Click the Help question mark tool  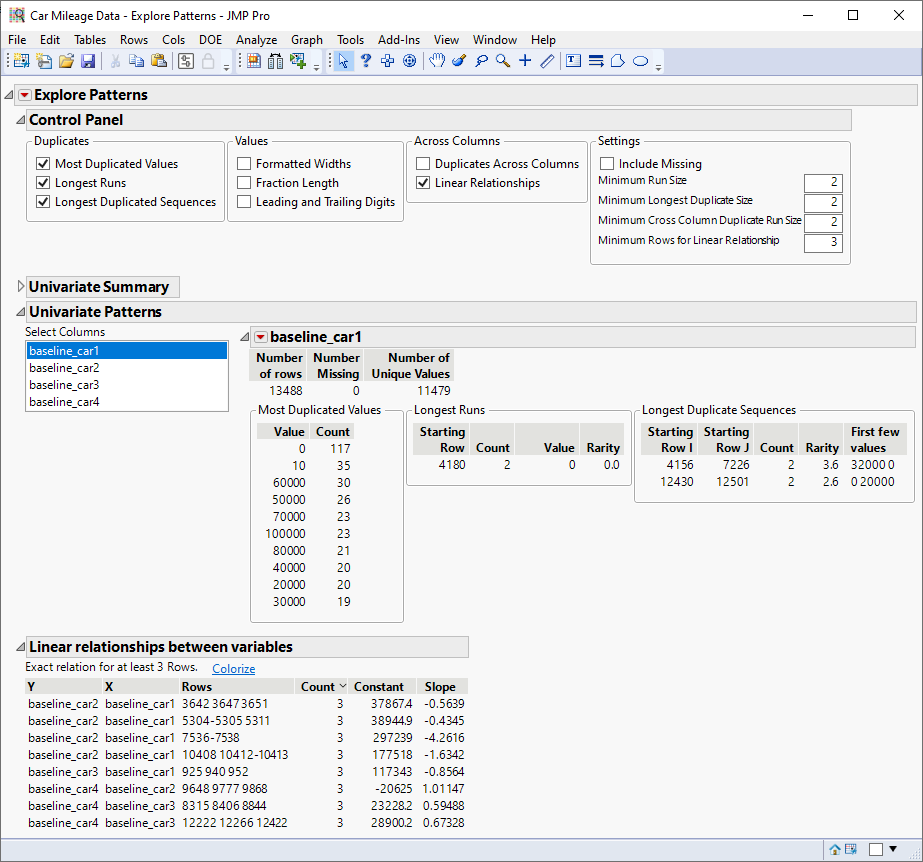click(365, 61)
